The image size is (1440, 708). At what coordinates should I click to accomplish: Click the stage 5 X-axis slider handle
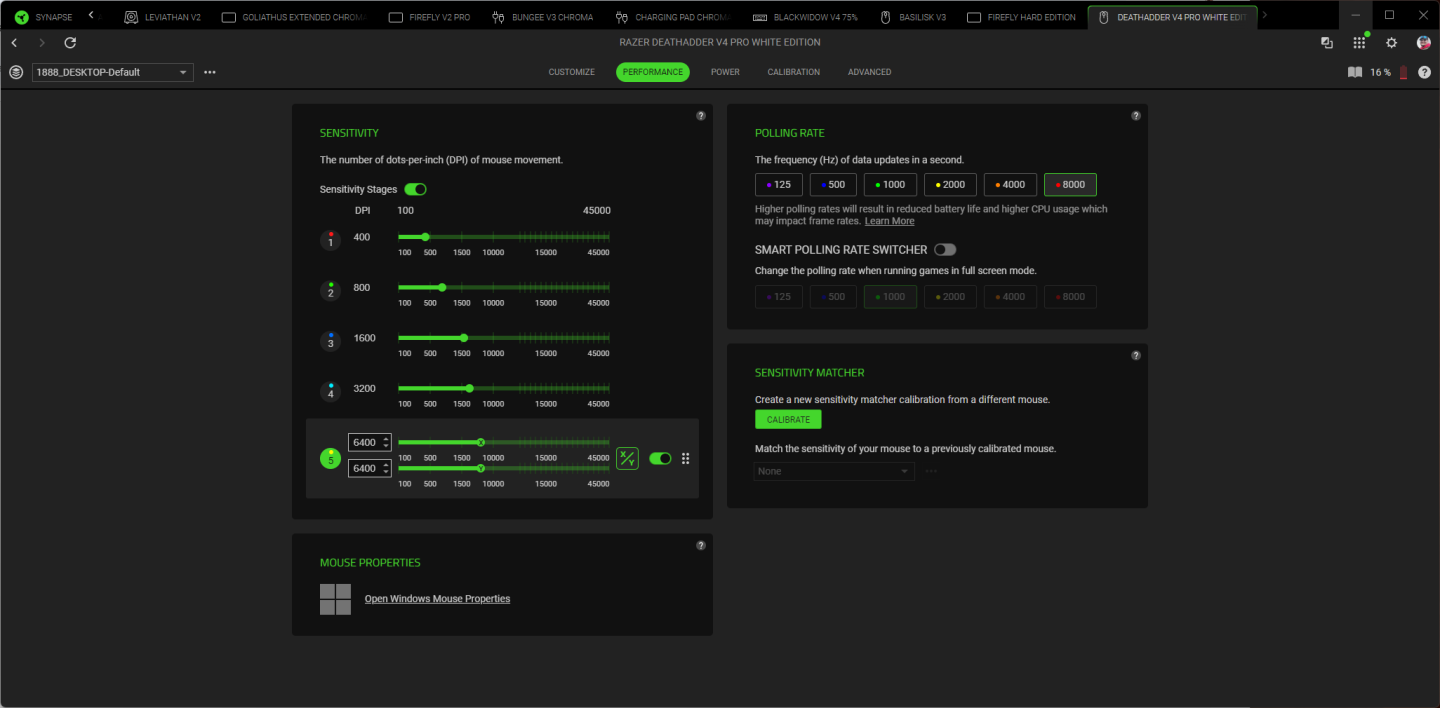pyautogui.click(x=481, y=442)
